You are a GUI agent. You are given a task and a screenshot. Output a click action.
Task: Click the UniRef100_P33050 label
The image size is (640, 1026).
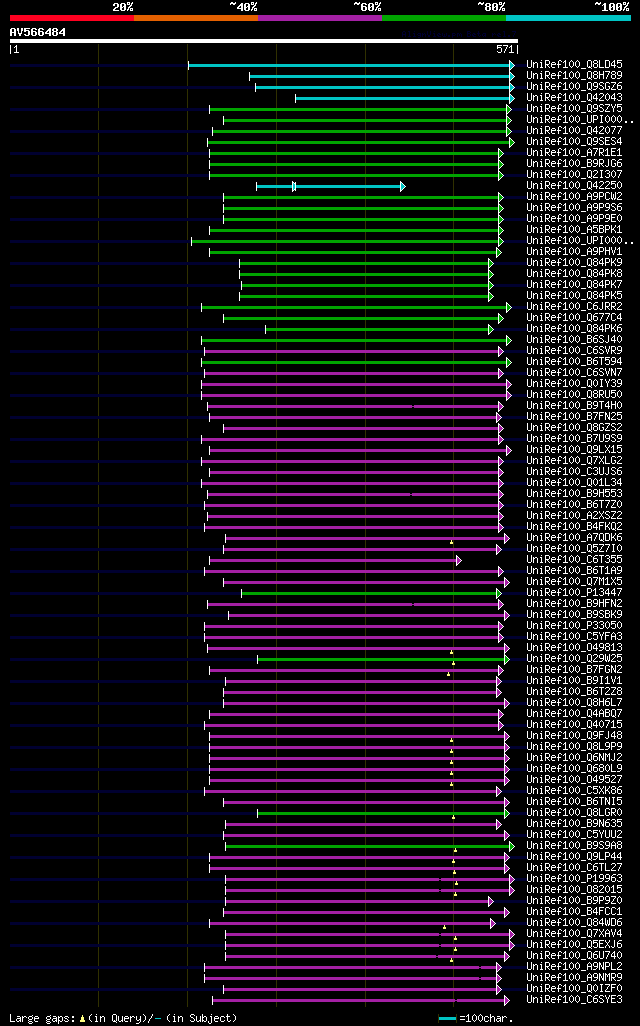tap(575, 626)
